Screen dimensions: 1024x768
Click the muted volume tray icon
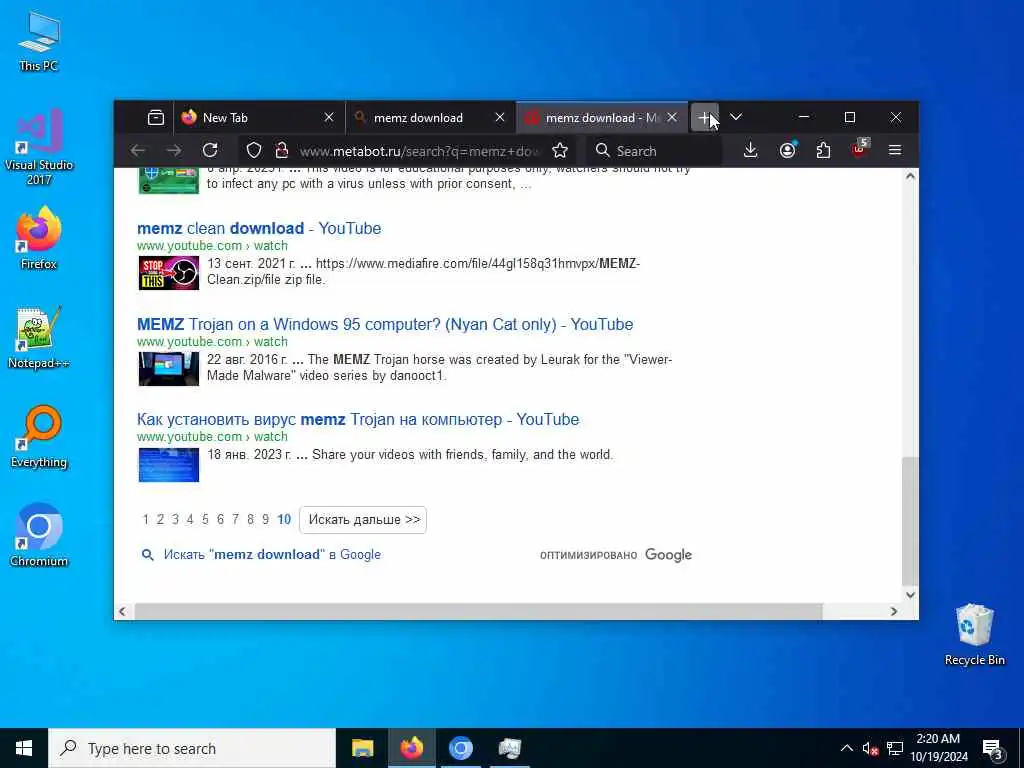point(870,748)
